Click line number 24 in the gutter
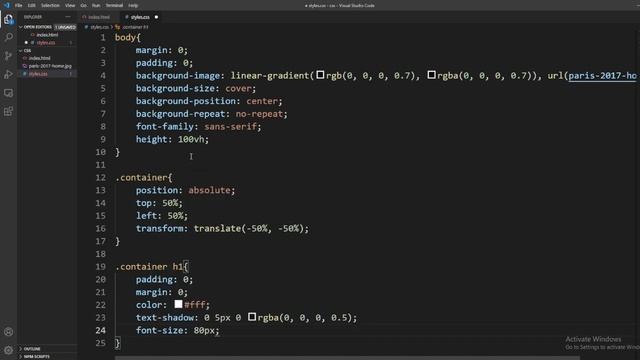 tap(100, 330)
